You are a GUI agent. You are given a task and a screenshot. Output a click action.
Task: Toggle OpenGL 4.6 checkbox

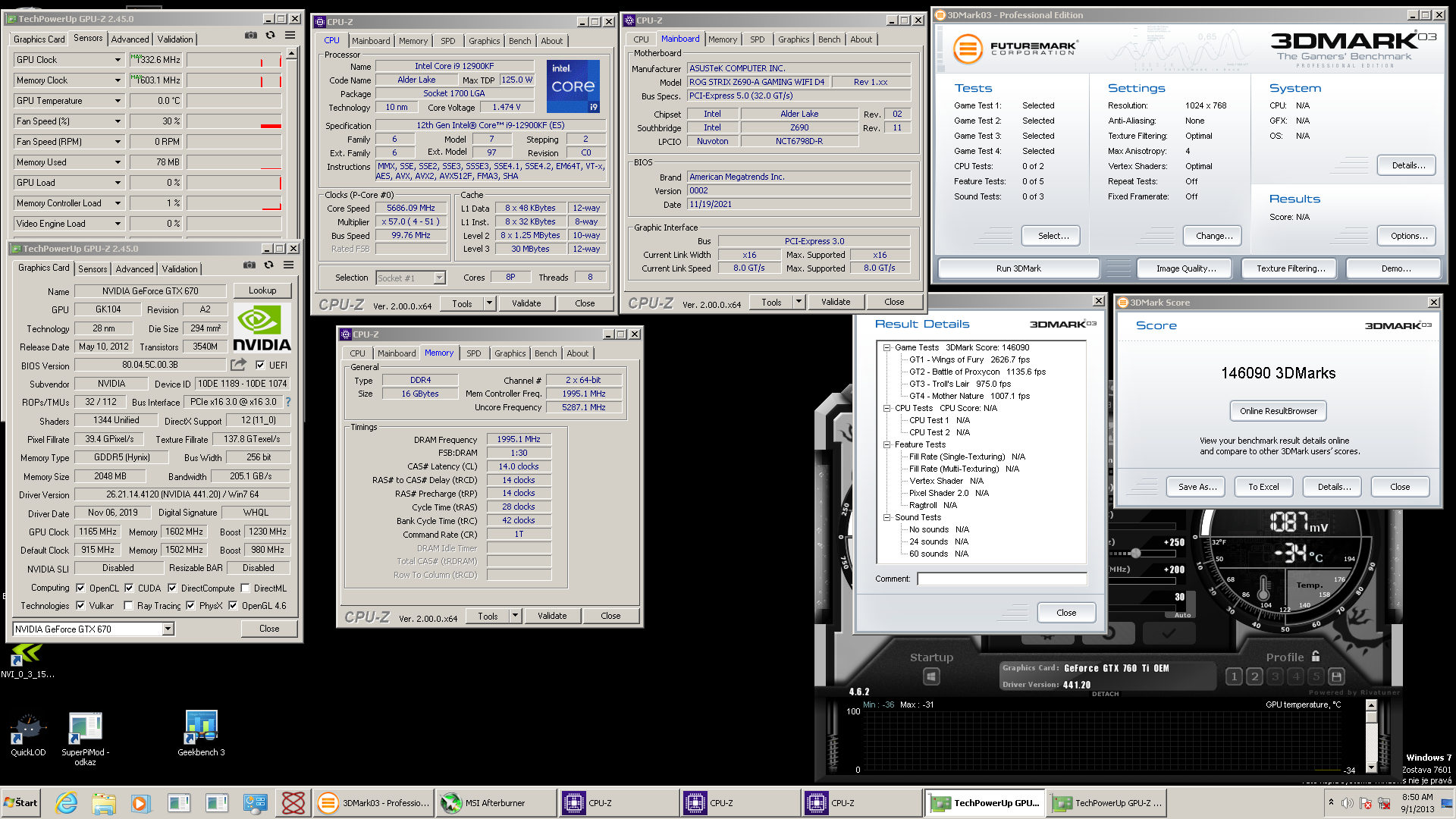tap(233, 605)
